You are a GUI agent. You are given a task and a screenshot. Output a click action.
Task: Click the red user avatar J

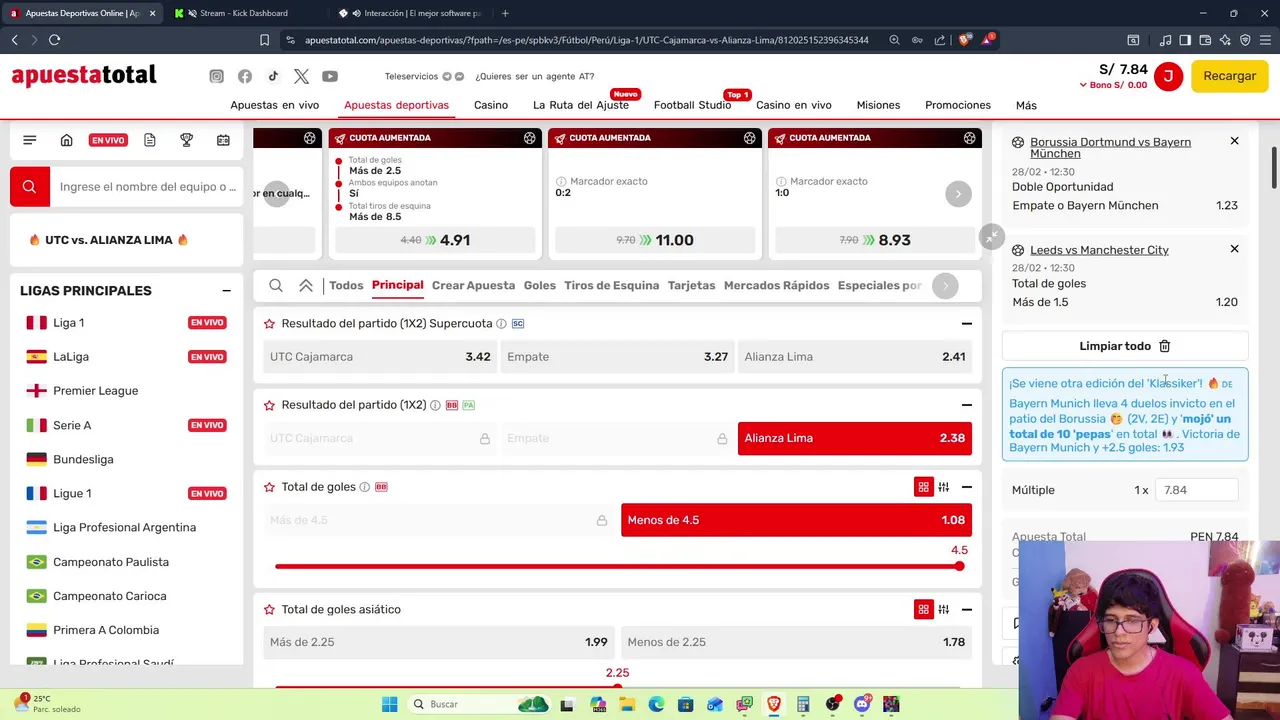tap(1168, 76)
